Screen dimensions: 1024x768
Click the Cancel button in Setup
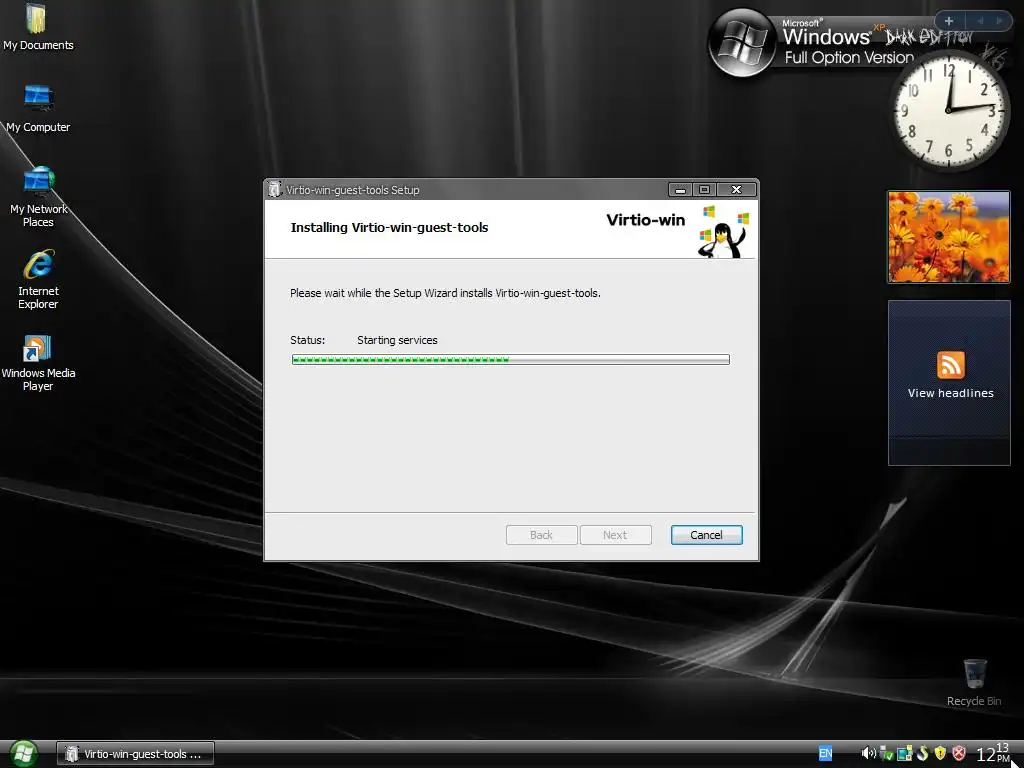[706, 535]
